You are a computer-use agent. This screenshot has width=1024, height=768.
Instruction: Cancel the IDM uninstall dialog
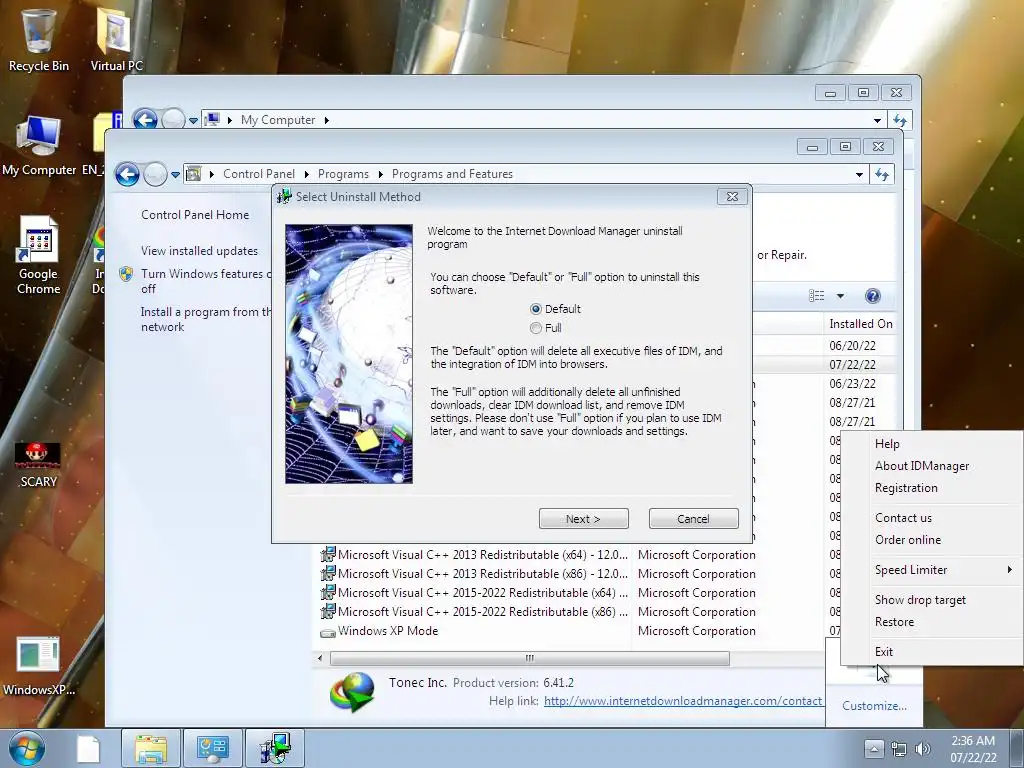694,519
